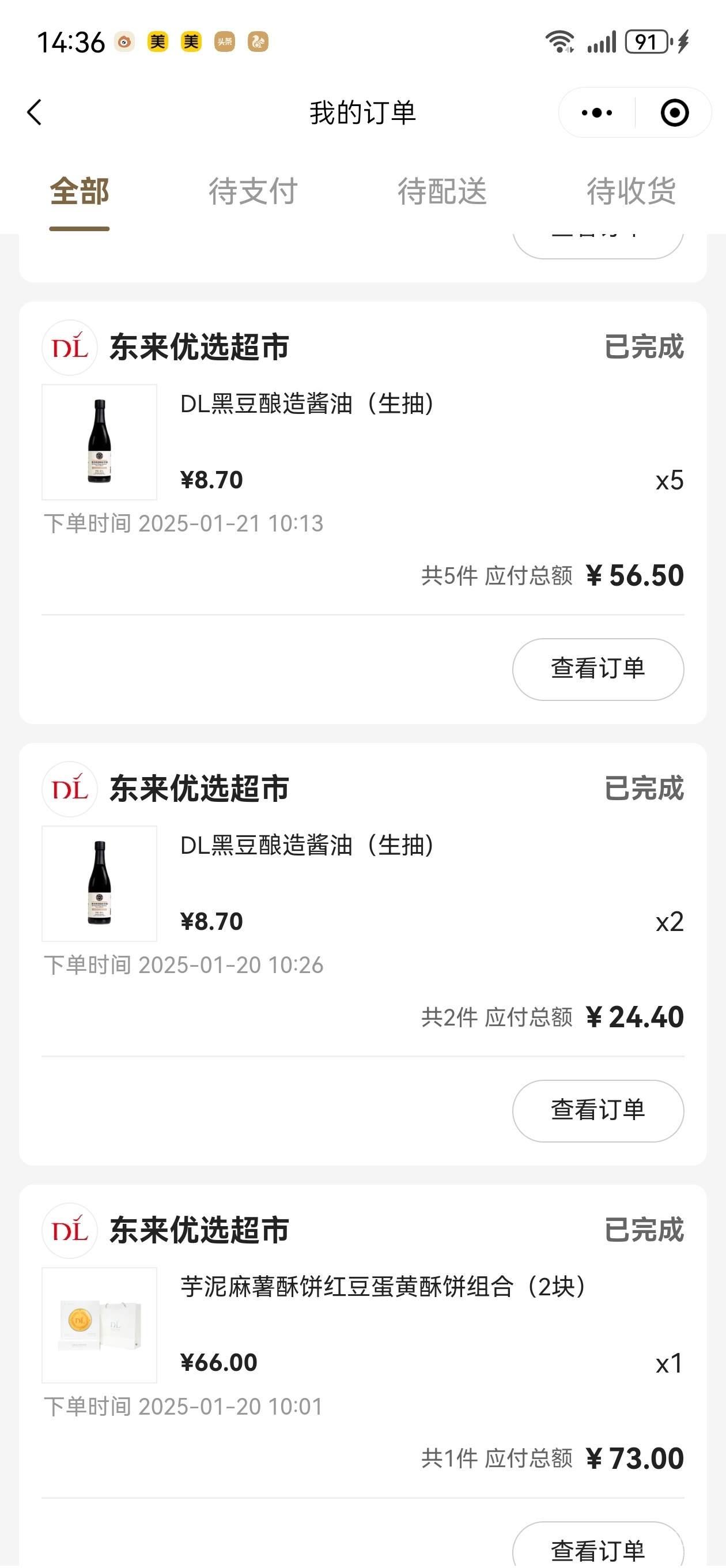The image size is (726, 1568).
Task: Open soy sauce thumbnail in x5 order
Action: [99, 442]
